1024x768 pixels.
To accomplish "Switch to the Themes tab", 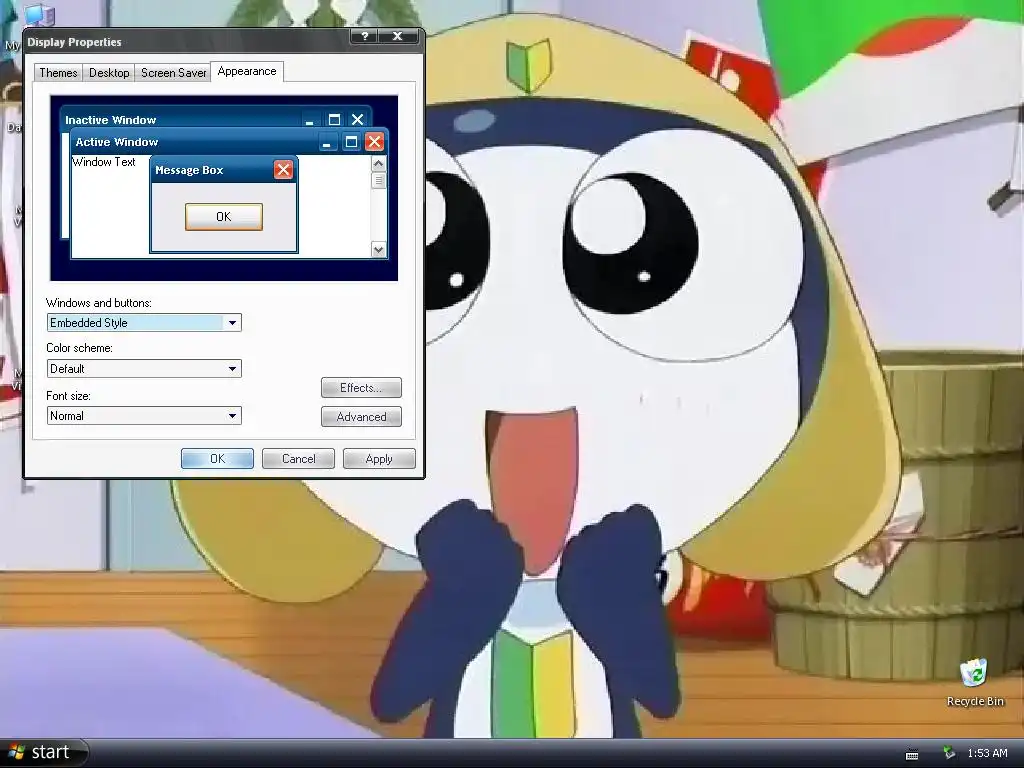I will point(58,72).
